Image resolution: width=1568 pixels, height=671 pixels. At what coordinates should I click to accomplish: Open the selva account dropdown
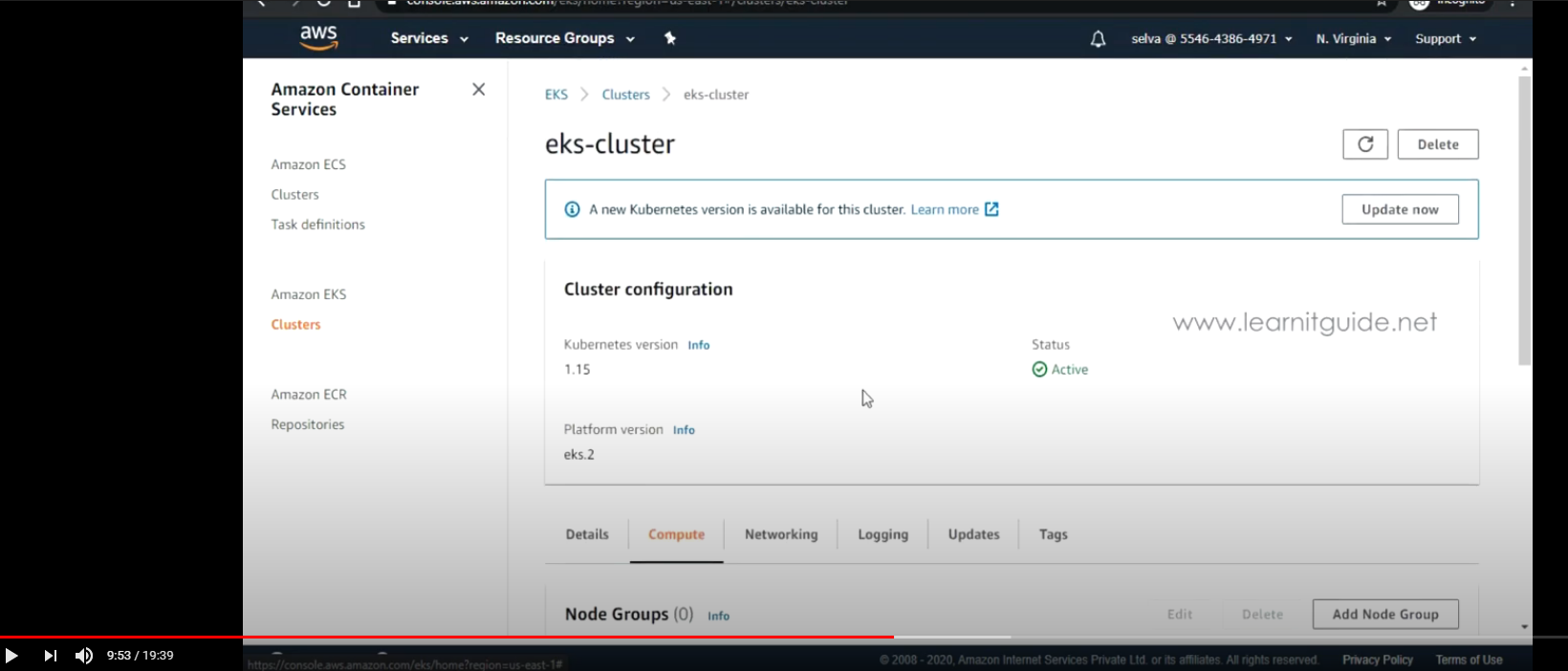[x=1211, y=39]
